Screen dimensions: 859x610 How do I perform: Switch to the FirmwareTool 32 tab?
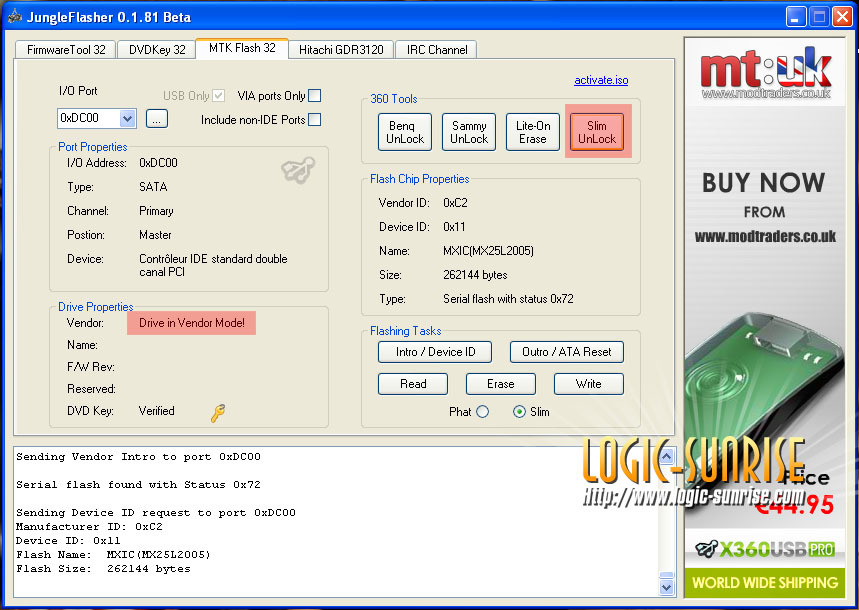[x=66, y=49]
